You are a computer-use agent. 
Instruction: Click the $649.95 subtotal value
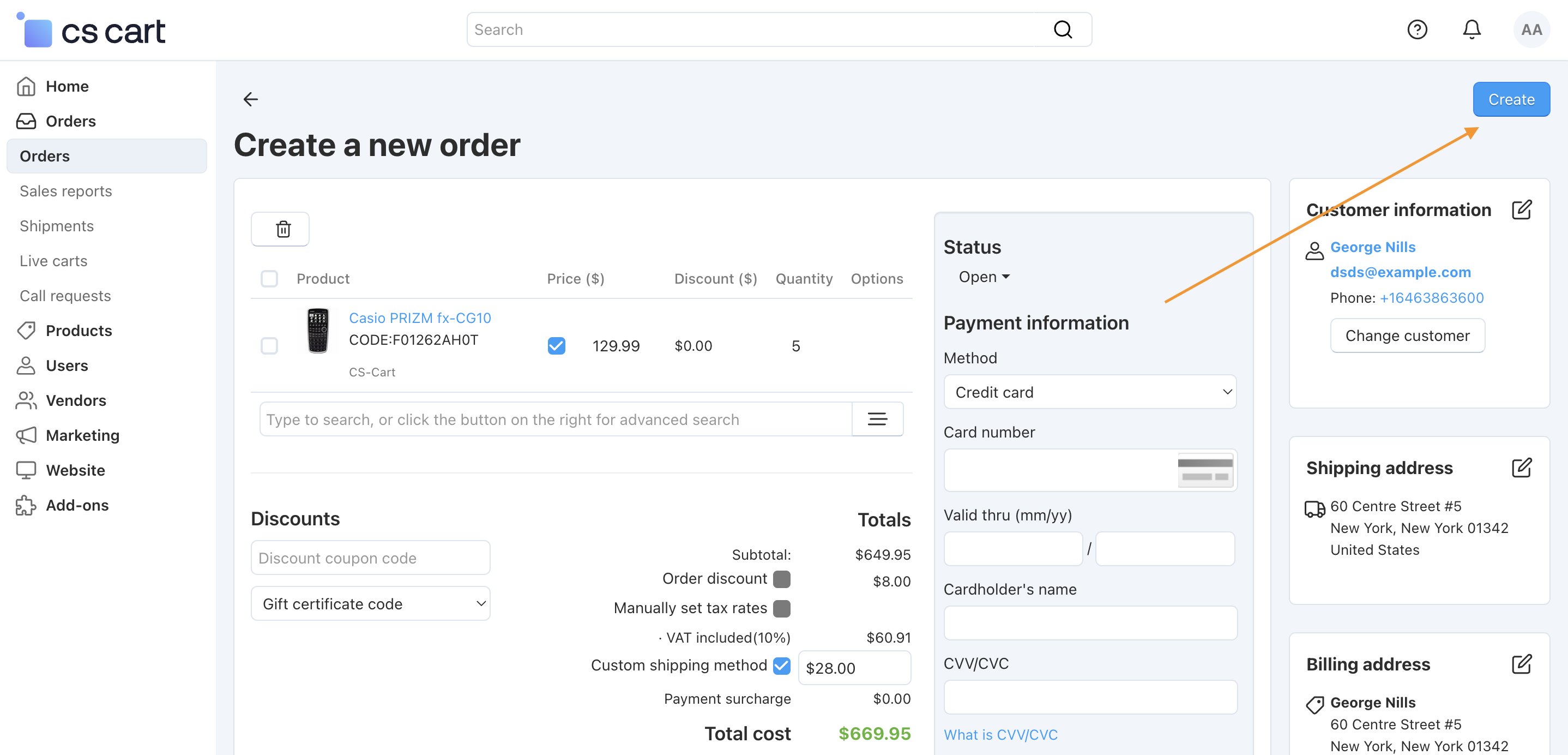883,555
